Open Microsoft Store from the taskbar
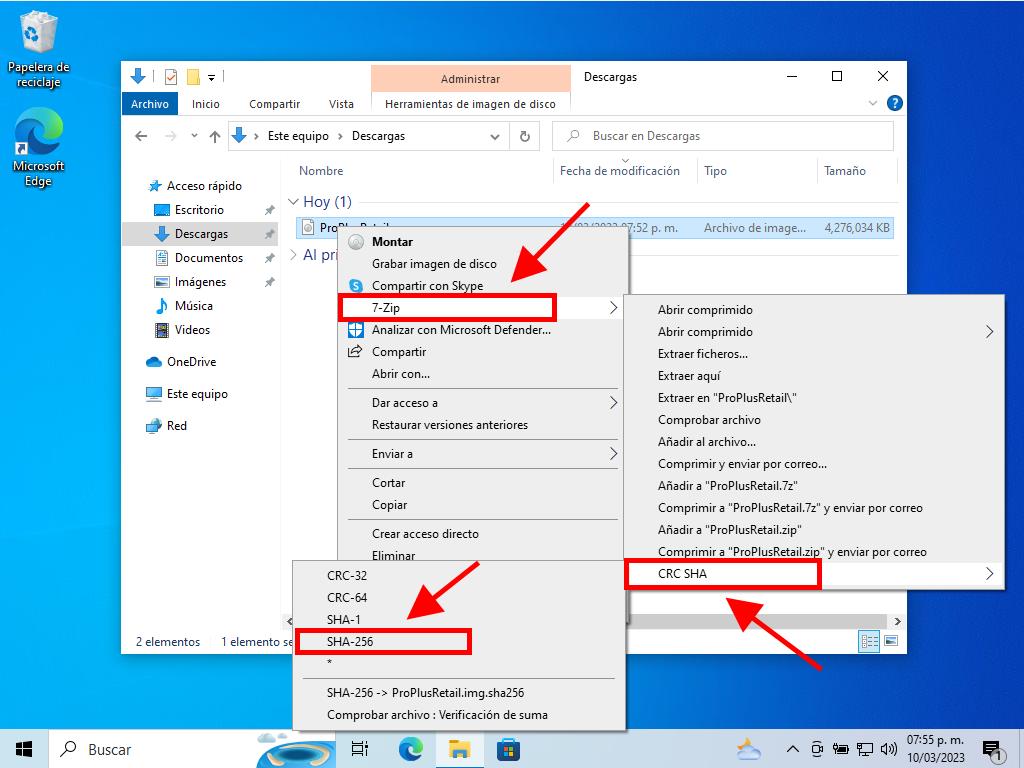 [509, 749]
